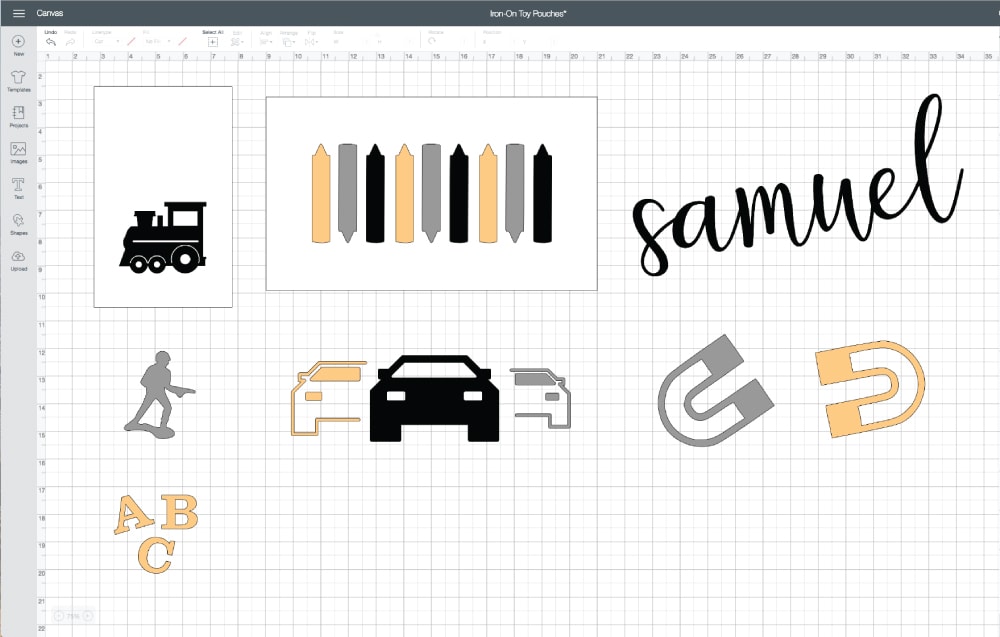Open the Arrange dropdown
Screen dimensions: 1000x637
coord(289,42)
